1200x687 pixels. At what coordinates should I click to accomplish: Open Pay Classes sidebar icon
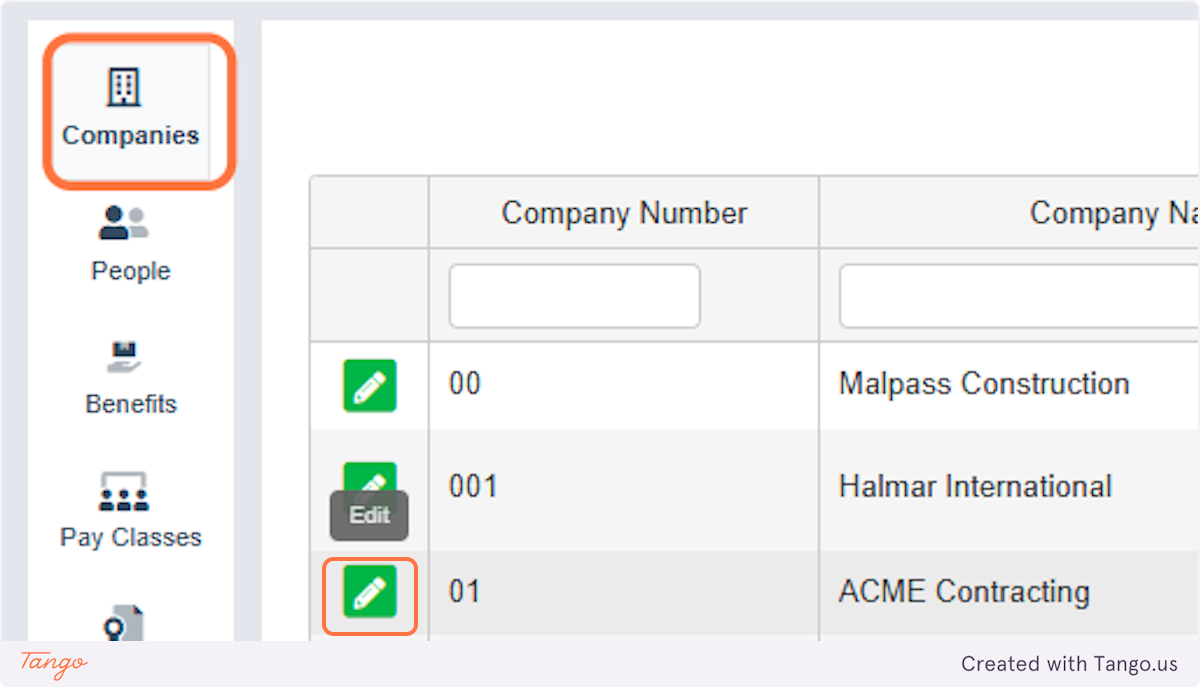point(124,491)
